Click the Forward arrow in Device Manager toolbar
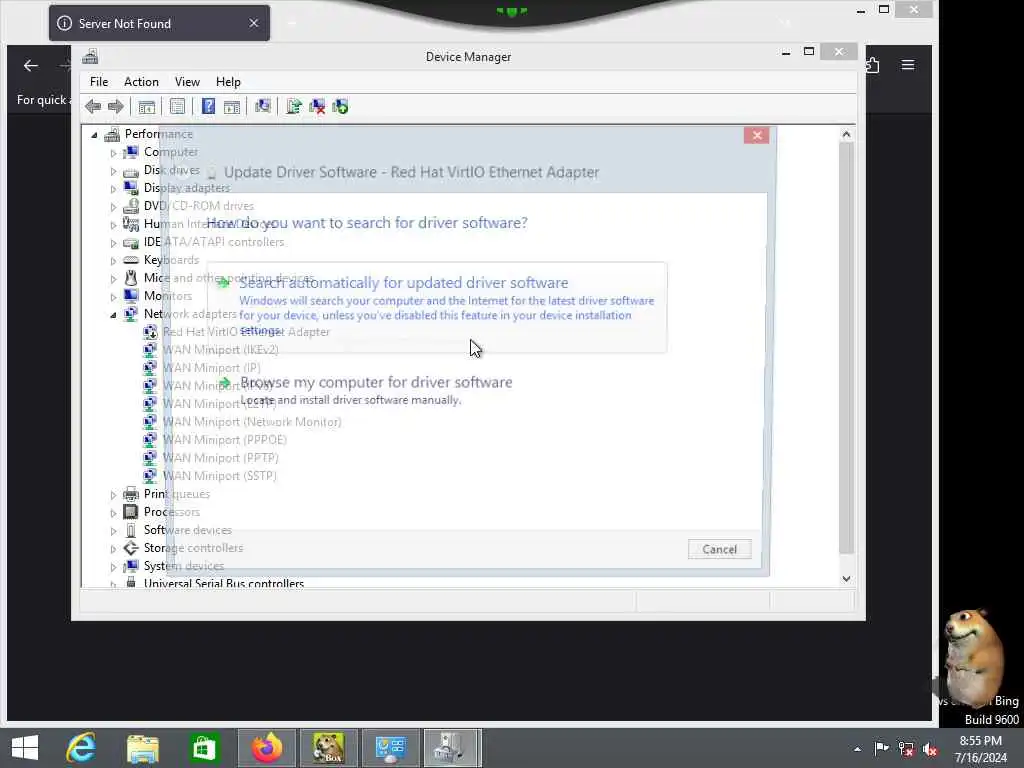This screenshot has width=1024, height=768. pyautogui.click(x=116, y=106)
